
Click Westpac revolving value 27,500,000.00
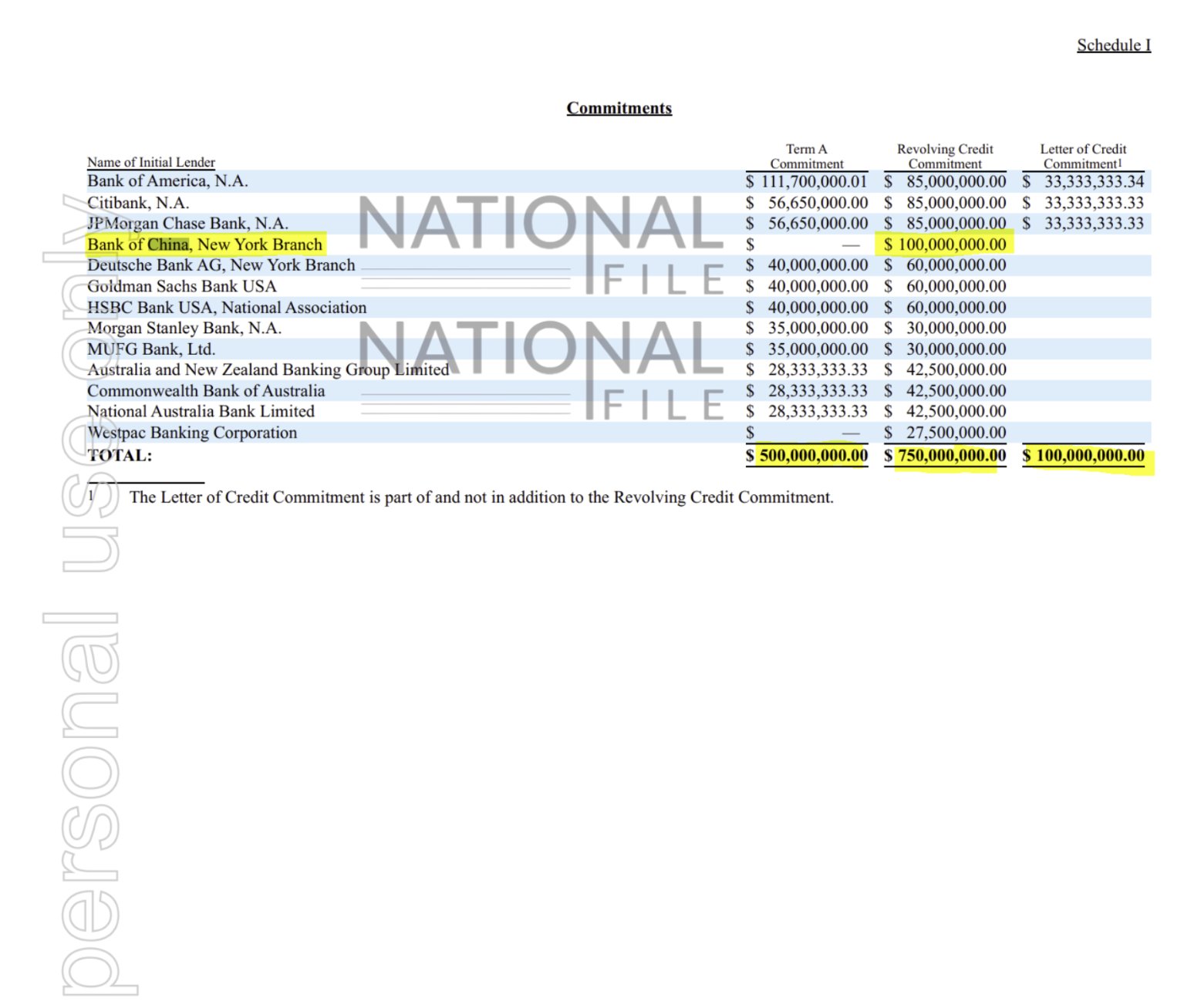coord(956,433)
